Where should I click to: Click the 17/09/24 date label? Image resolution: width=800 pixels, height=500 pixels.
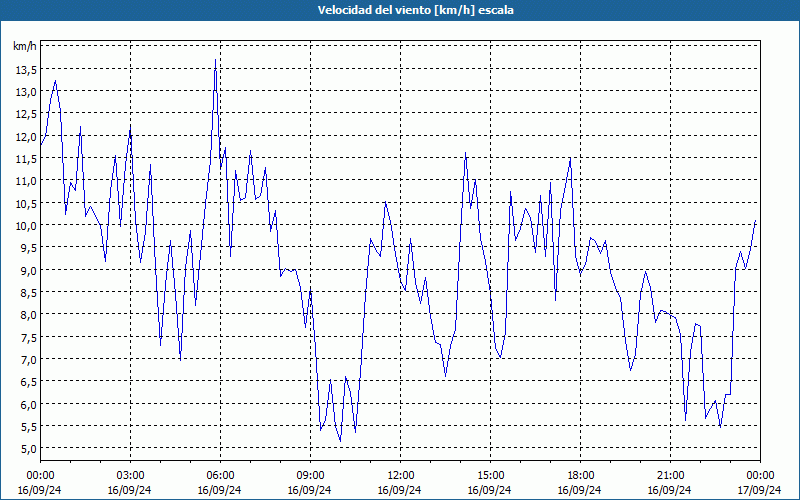(x=759, y=490)
